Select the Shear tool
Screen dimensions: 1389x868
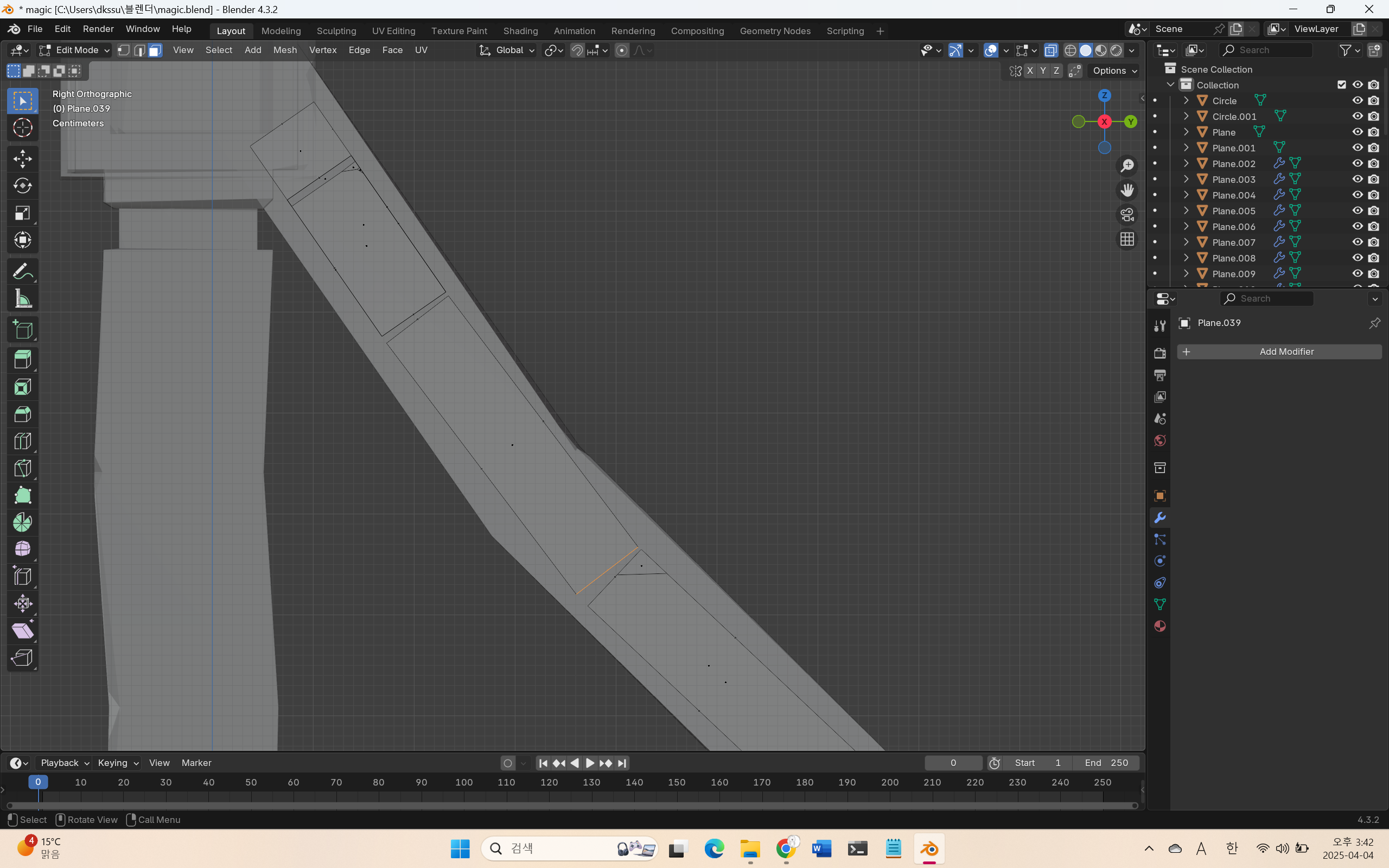pyautogui.click(x=22, y=630)
